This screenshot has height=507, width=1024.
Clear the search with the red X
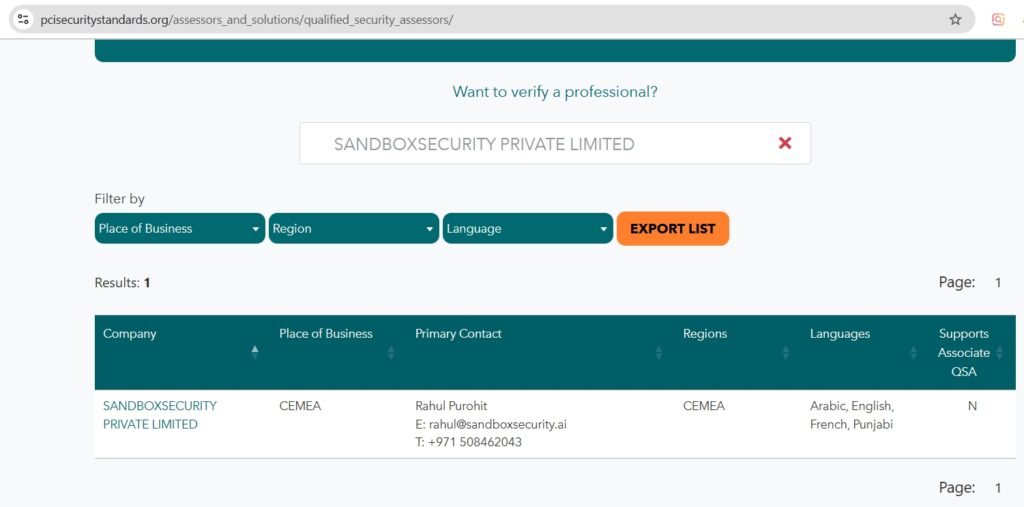click(785, 143)
